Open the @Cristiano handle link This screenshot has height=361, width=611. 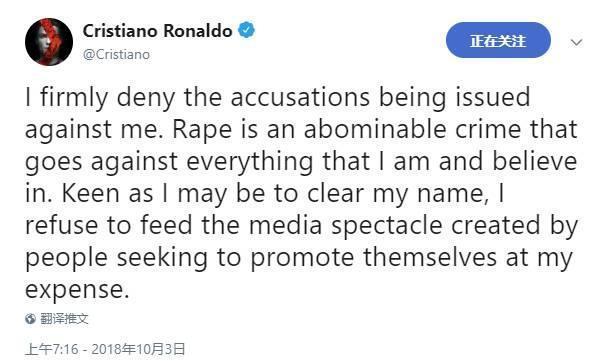116,54
